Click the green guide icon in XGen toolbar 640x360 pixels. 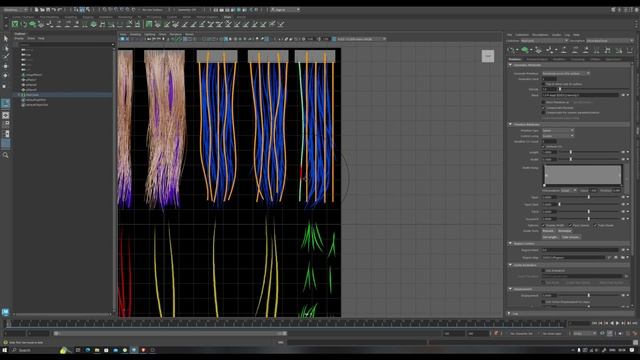(525, 50)
